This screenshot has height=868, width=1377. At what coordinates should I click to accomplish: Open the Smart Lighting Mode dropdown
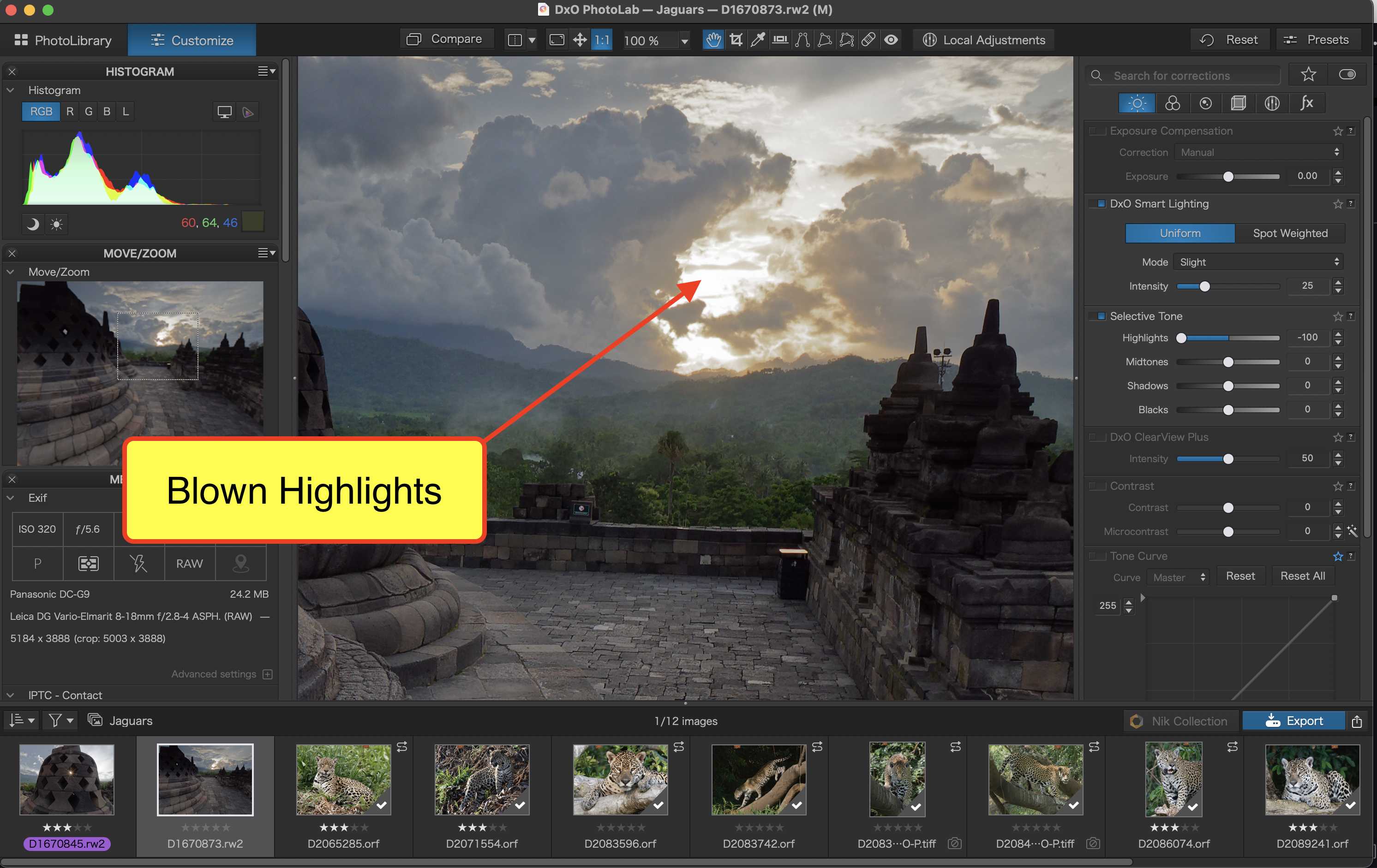point(1258,262)
